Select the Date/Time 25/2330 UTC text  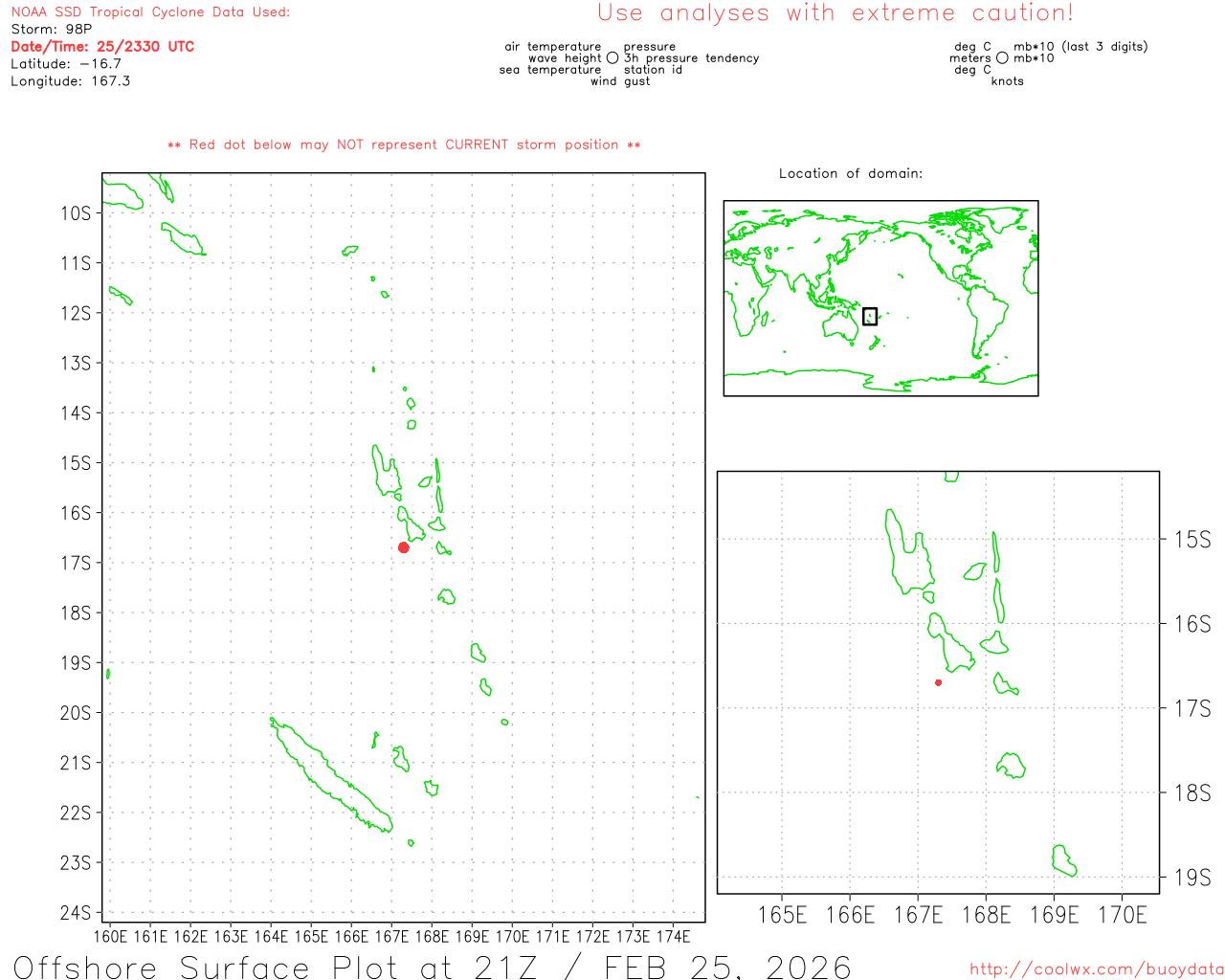coord(102,47)
